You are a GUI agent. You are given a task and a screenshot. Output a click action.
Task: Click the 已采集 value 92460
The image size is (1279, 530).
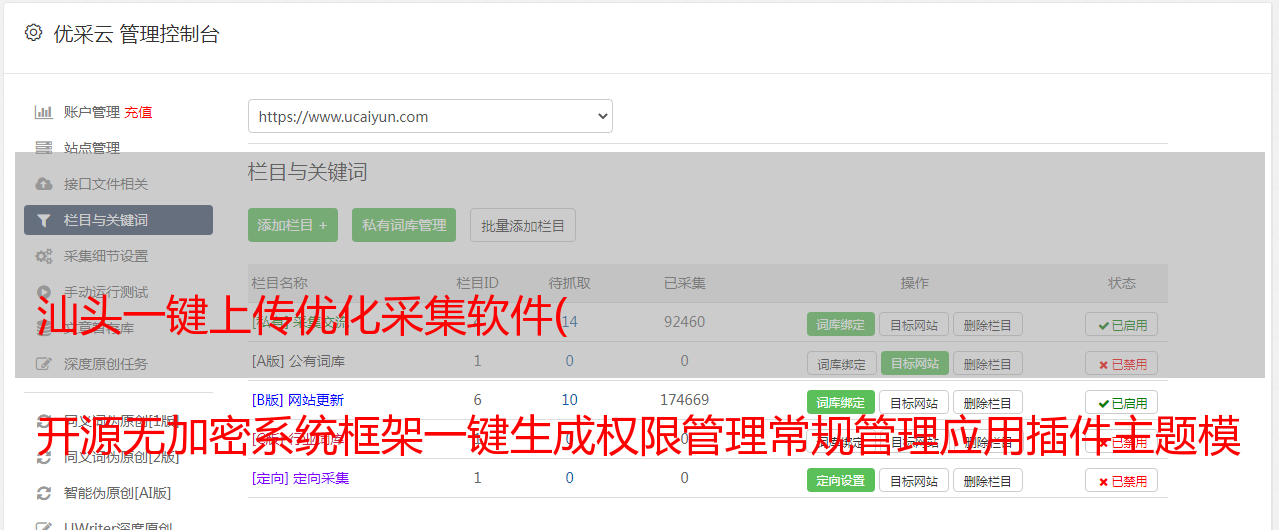[684, 322]
